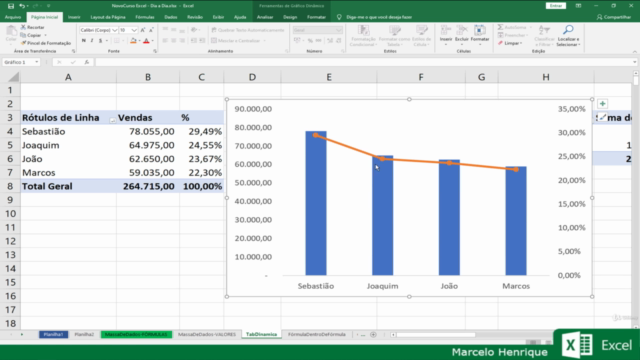This screenshot has height=360, width=640.
Task: Select cell showing 64.975,00
Action: [x=148, y=145]
